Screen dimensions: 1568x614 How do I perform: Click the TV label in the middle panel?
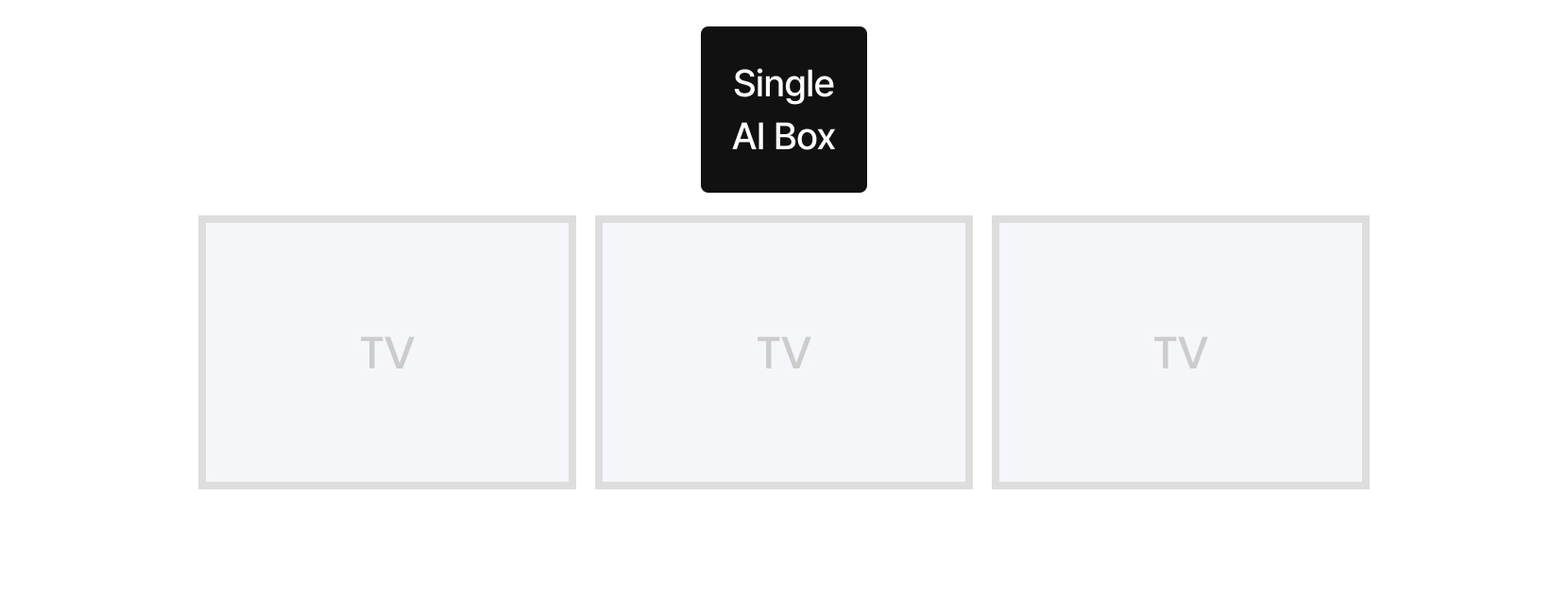click(x=784, y=353)
